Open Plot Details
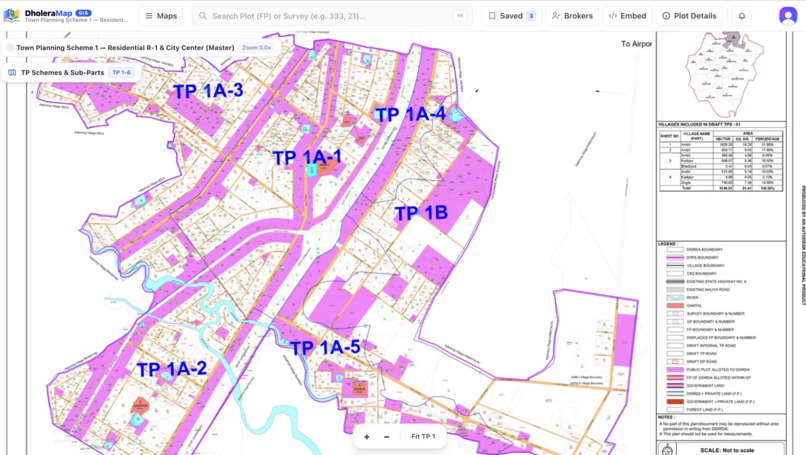Image resolution: width=806 pixels, height=455 pixels. (x=689, y=16)
